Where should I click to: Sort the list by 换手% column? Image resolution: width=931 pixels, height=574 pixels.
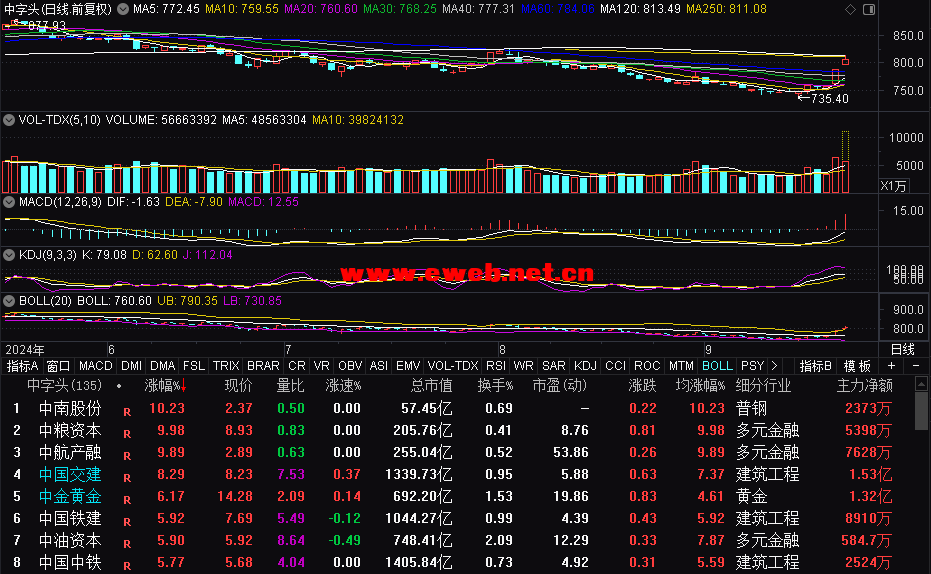click(x=495, y=386)
